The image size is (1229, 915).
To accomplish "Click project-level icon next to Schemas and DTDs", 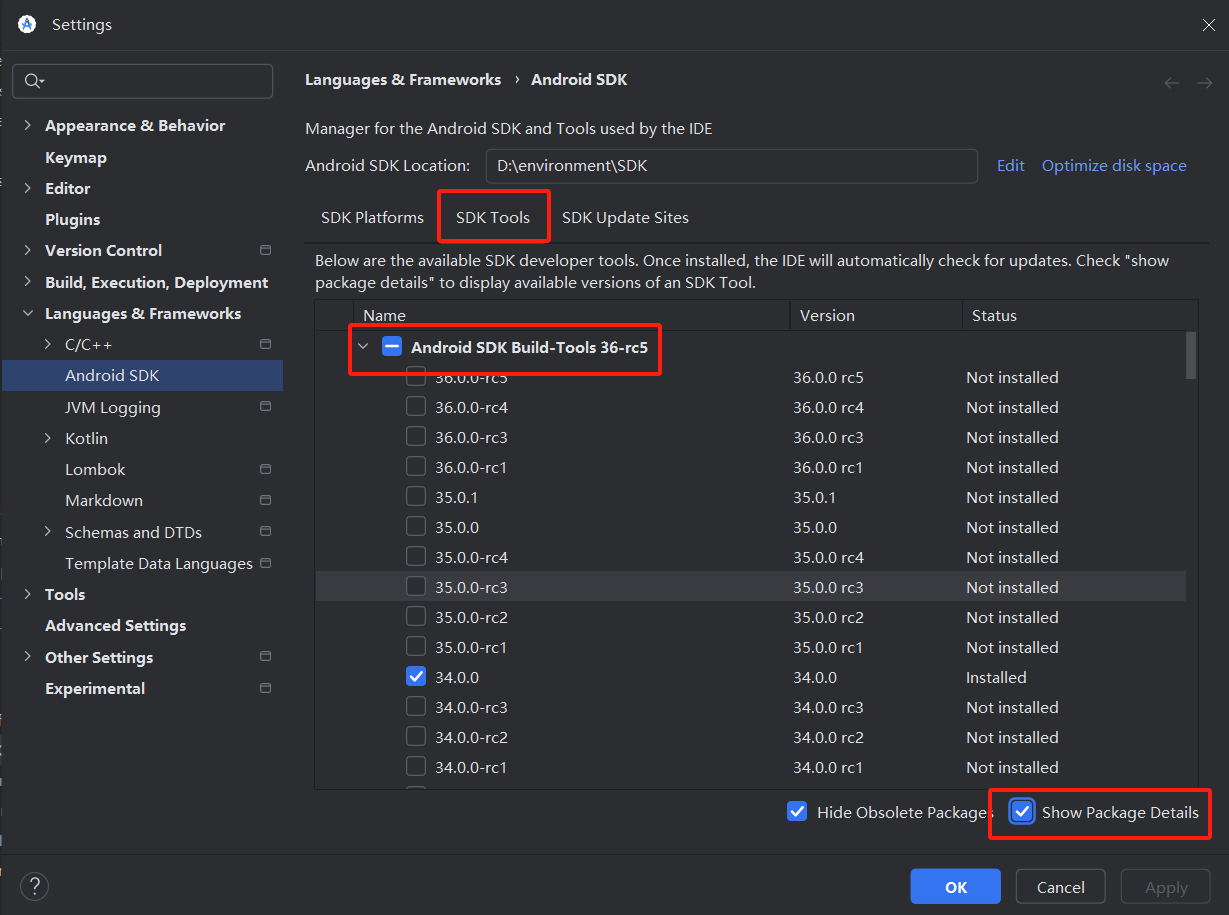I will pos(265,532).
